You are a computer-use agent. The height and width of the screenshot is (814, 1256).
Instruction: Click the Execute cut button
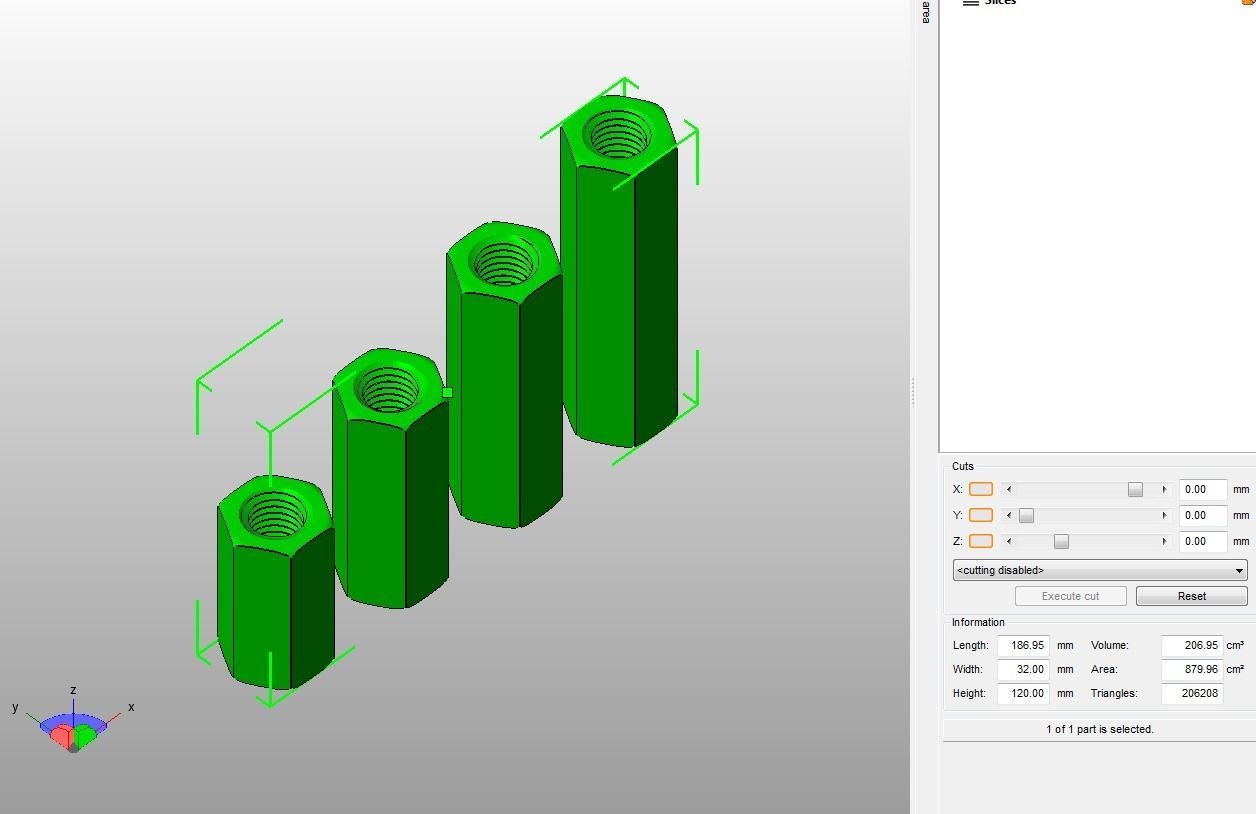tap(1070, 596)
